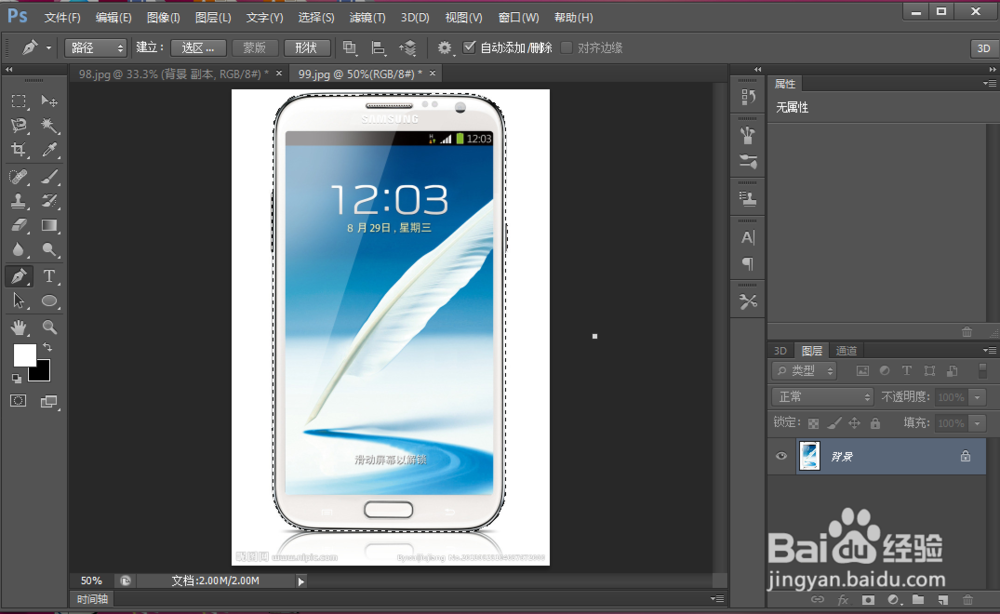
Task: Select the Hand tool
Action: 18,328
